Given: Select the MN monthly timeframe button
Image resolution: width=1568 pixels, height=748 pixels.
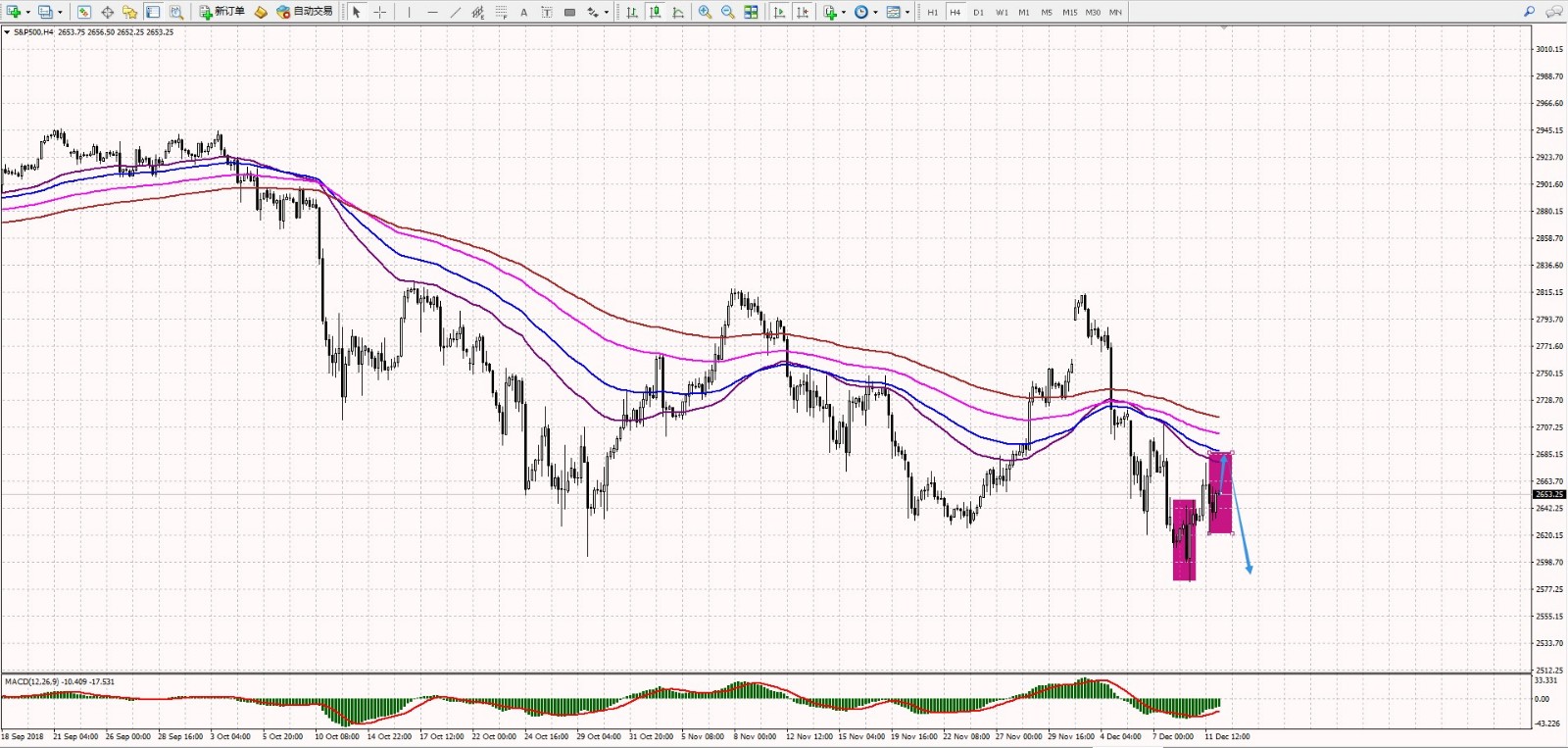Looking at the screenshot, I should [x=1115, y=12].
